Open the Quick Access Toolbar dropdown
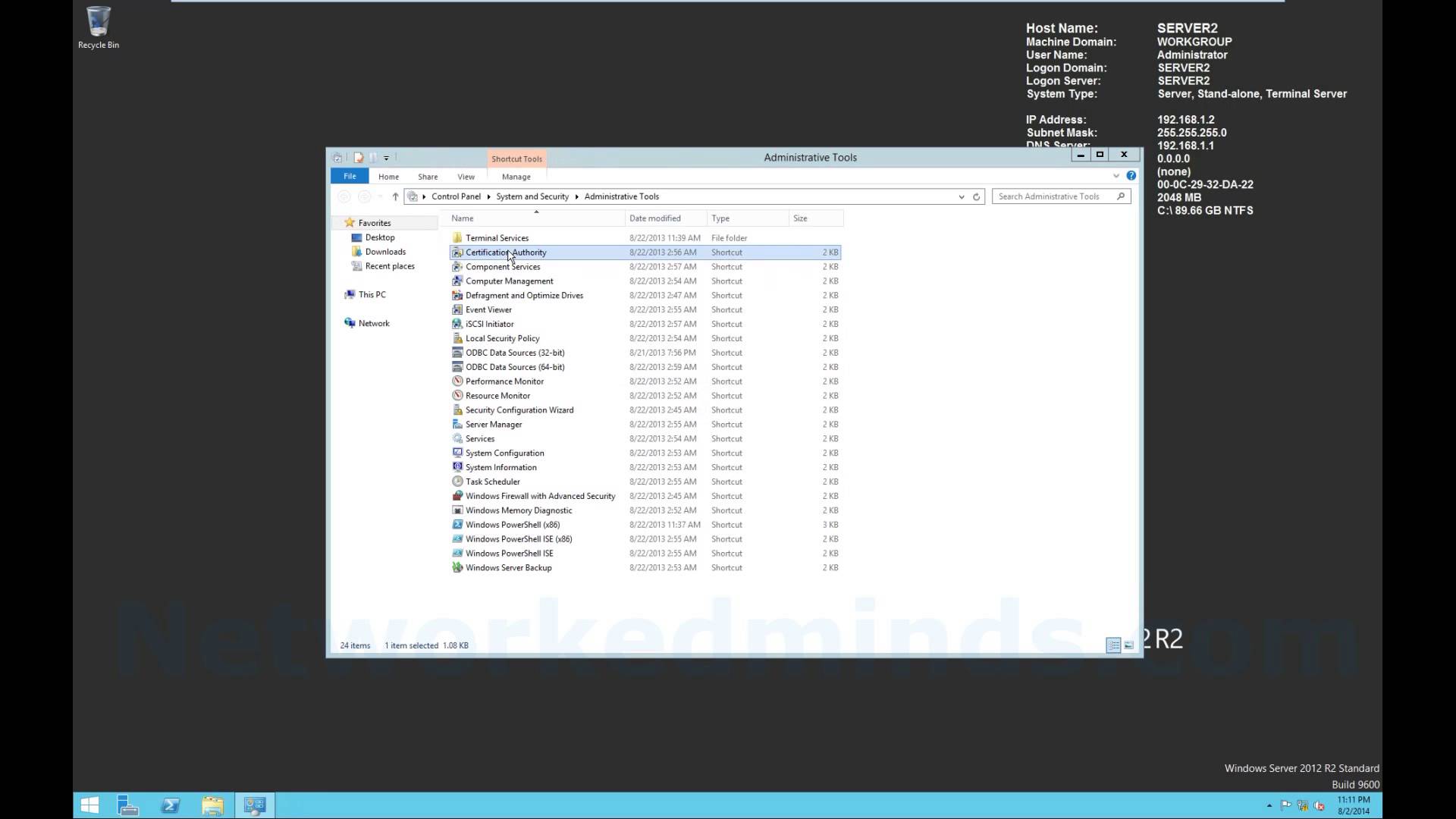Screen dimensions: 1456x819 coord(386,158)
